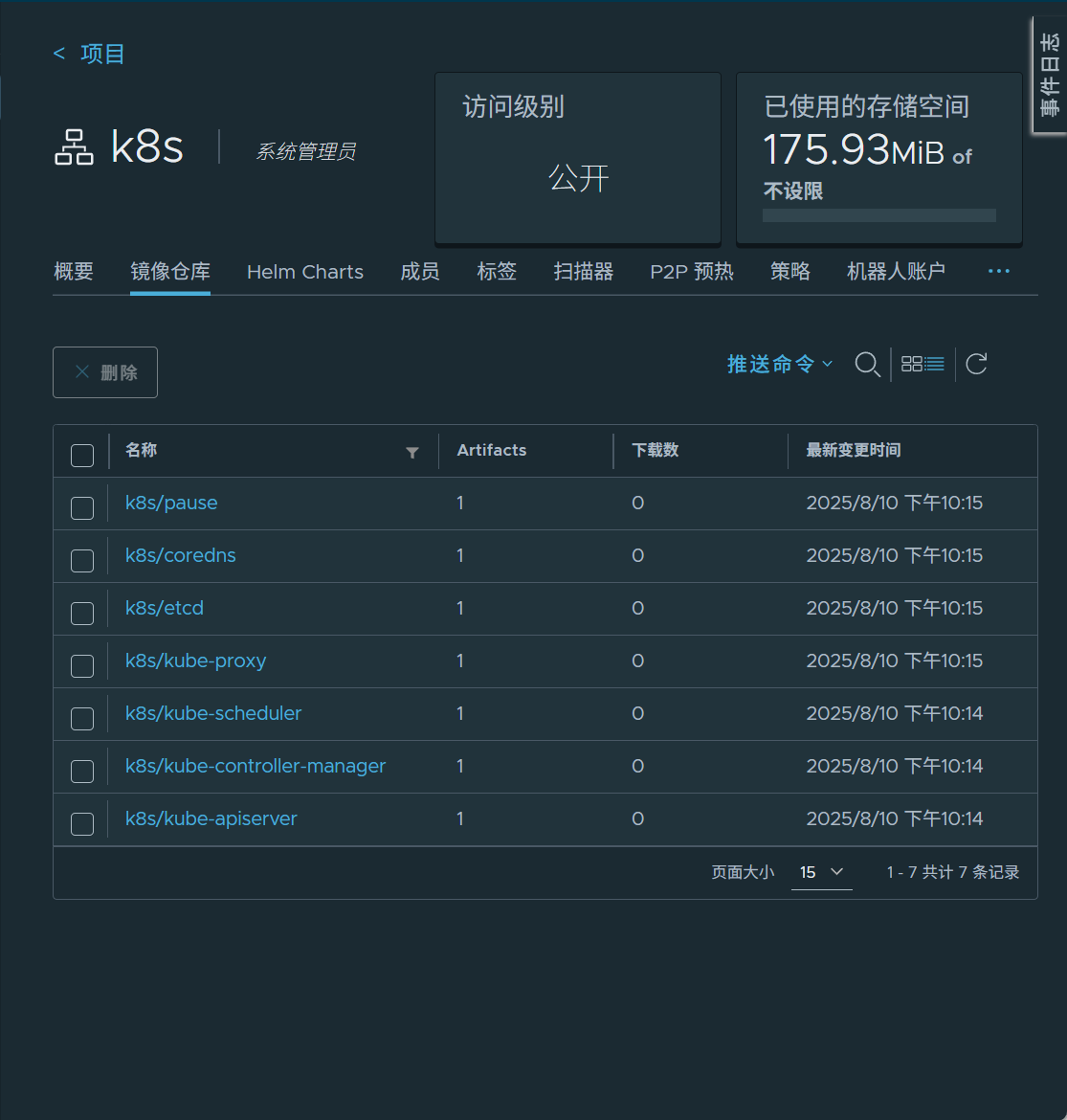Sort by the 名称 column header
1067x1120 pixels.
[141, 450]
